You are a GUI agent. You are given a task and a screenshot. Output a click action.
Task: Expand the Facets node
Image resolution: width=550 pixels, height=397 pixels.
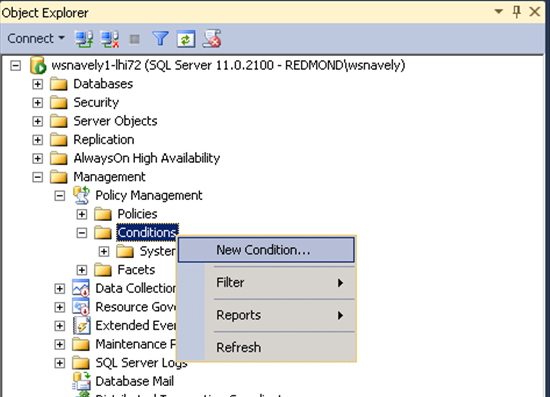82,270
